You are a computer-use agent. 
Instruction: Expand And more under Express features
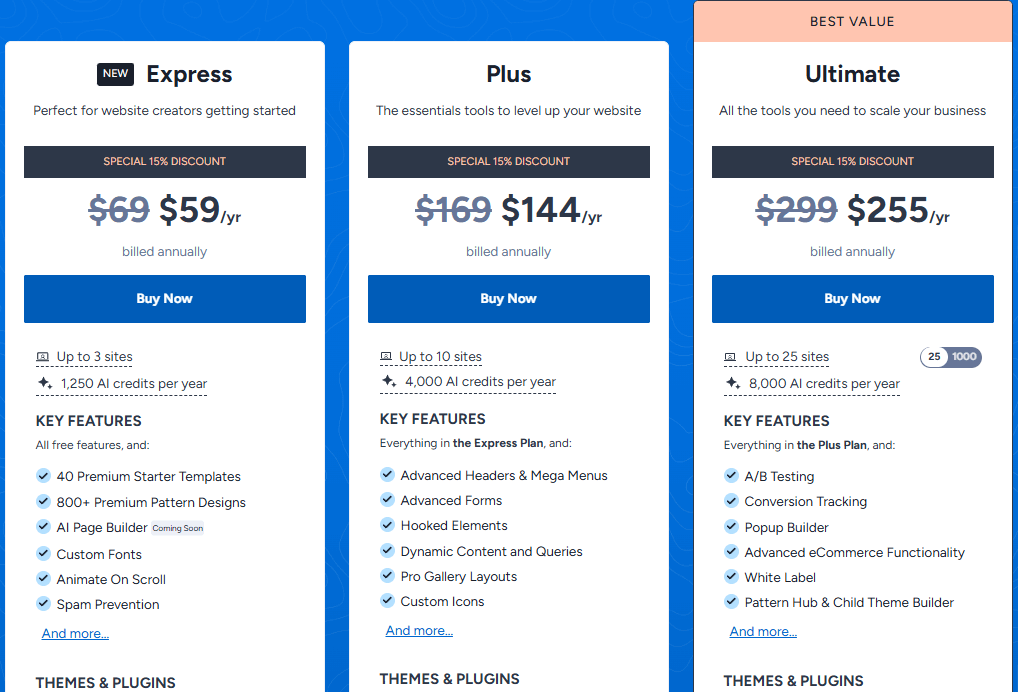coord(75,633)
